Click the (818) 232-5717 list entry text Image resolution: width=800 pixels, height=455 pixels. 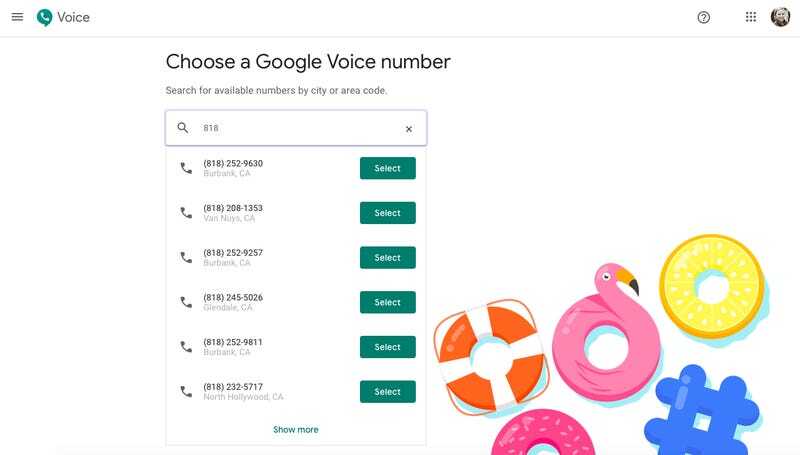coord(233,387)
